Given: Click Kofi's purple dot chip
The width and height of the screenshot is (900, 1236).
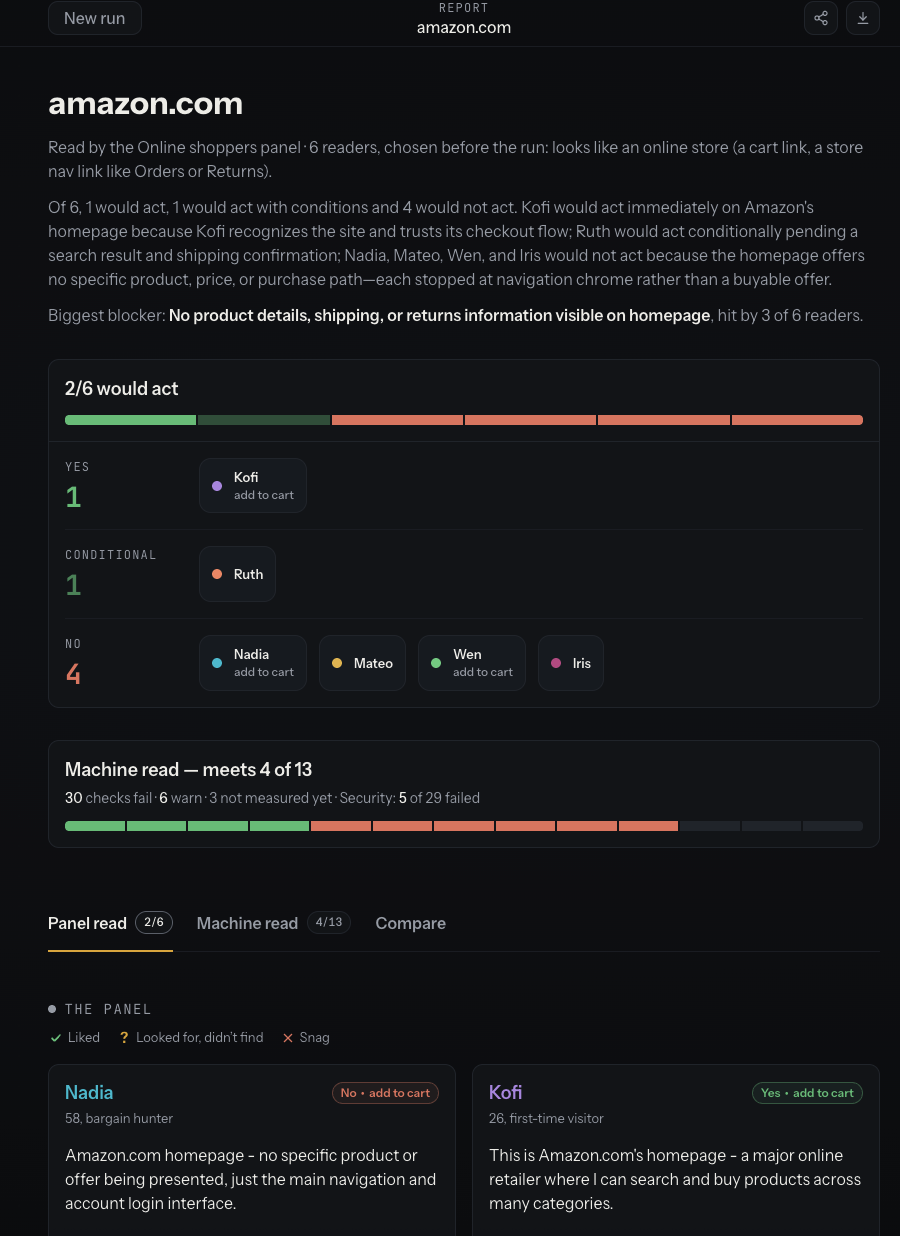Looking at the screenshot, I should click(x=253, y=486).
